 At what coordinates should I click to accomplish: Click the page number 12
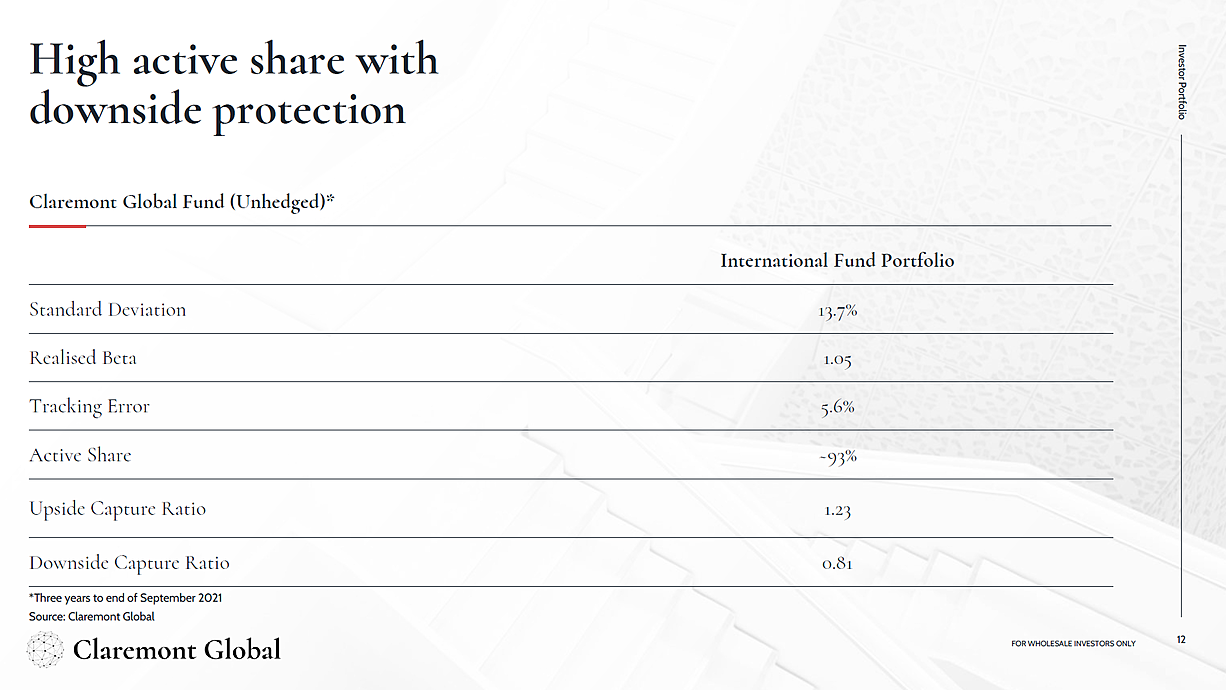tap(1181, 640)
